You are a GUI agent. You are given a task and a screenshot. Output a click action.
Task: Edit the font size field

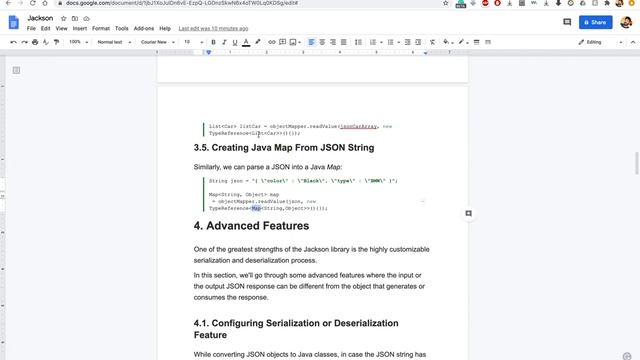(x=188, y=42)
